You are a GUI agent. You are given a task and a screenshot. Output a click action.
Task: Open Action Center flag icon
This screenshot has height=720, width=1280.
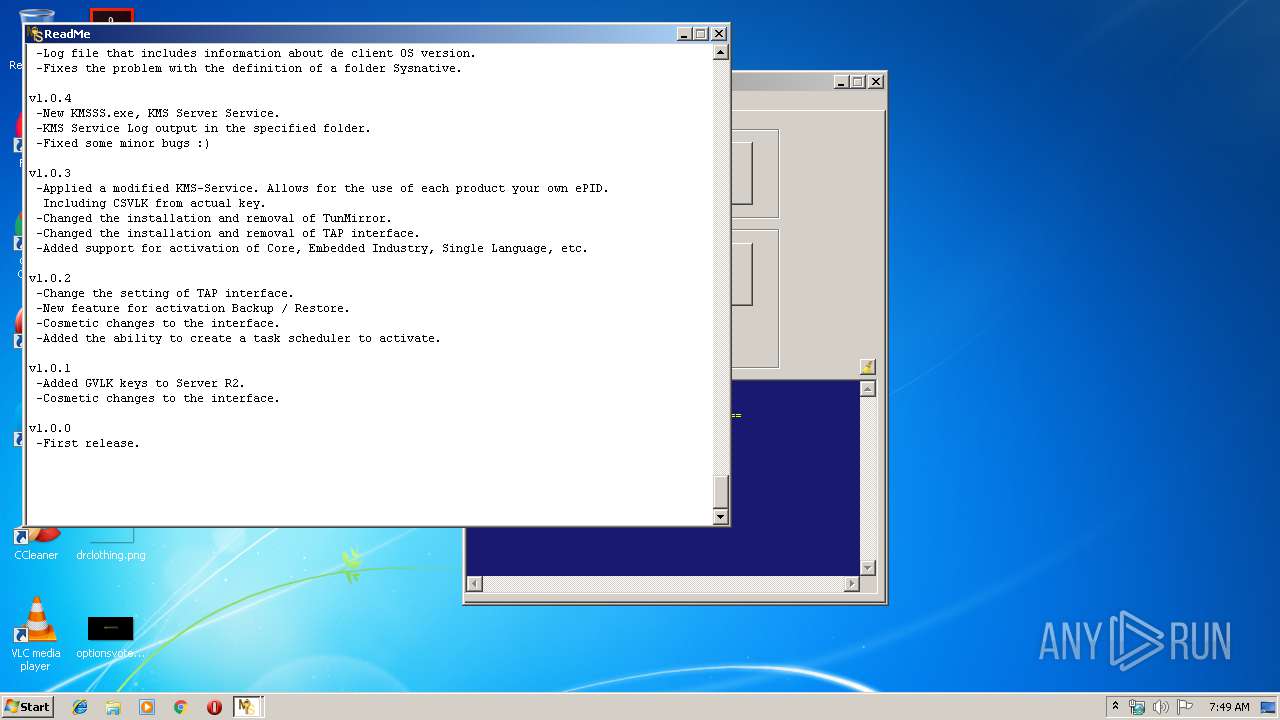click(x=1185, y=707)
